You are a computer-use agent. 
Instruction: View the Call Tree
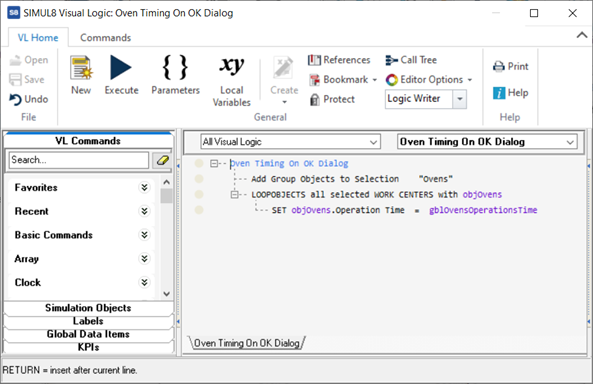point(411,60)
